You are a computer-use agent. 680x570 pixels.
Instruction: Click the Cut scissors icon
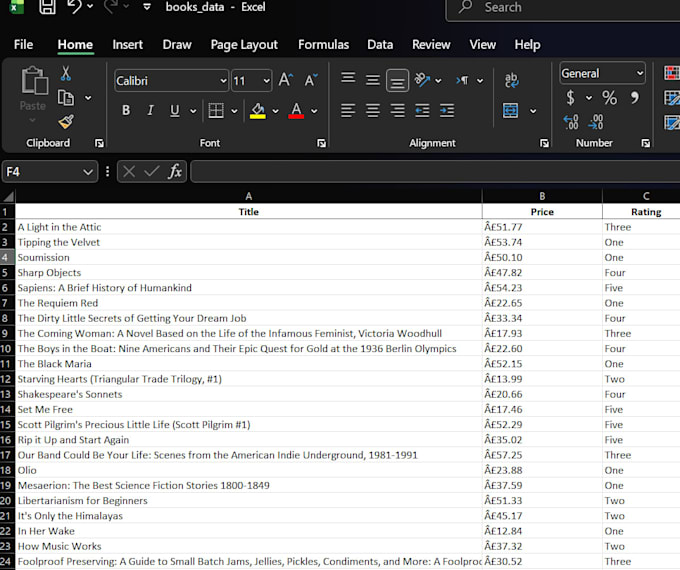tap(66, 74)
